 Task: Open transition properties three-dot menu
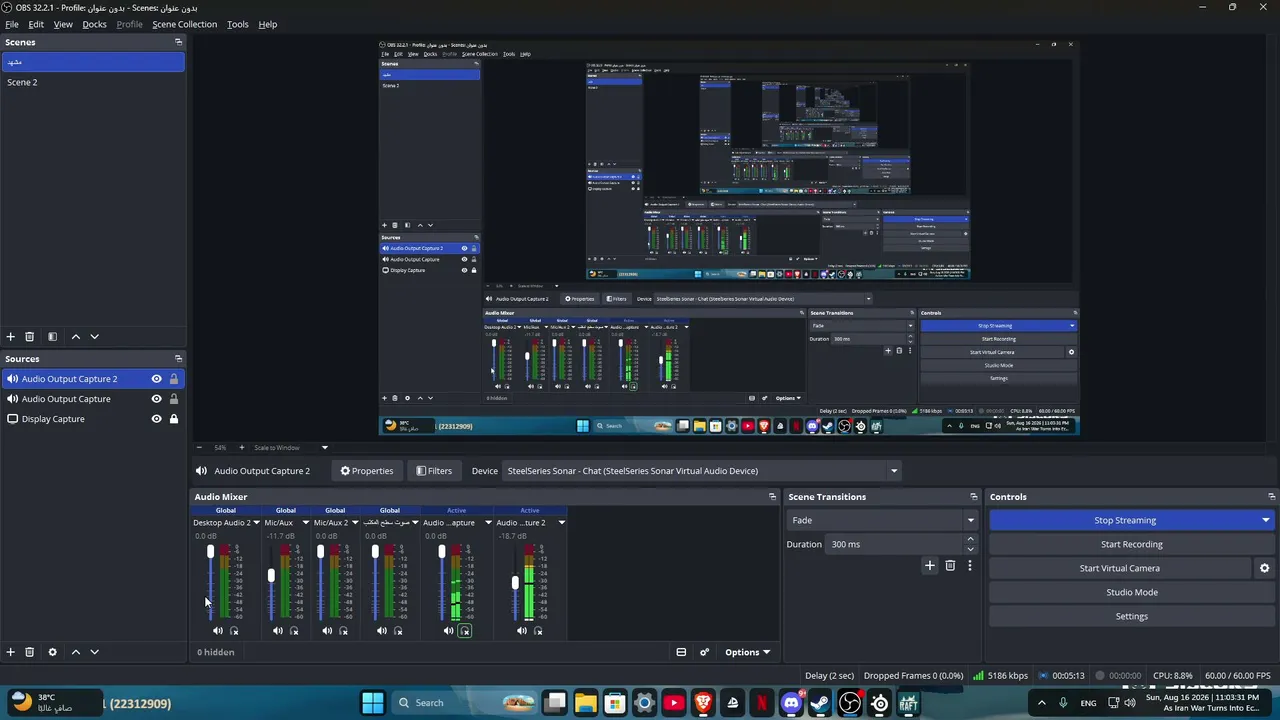point(969,566)
